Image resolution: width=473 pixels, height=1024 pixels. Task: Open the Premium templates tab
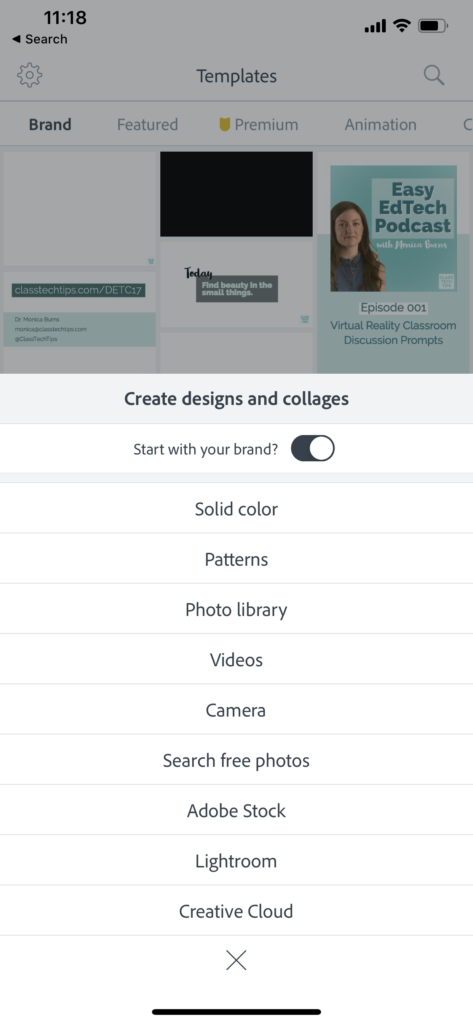(x=259, y=124)
